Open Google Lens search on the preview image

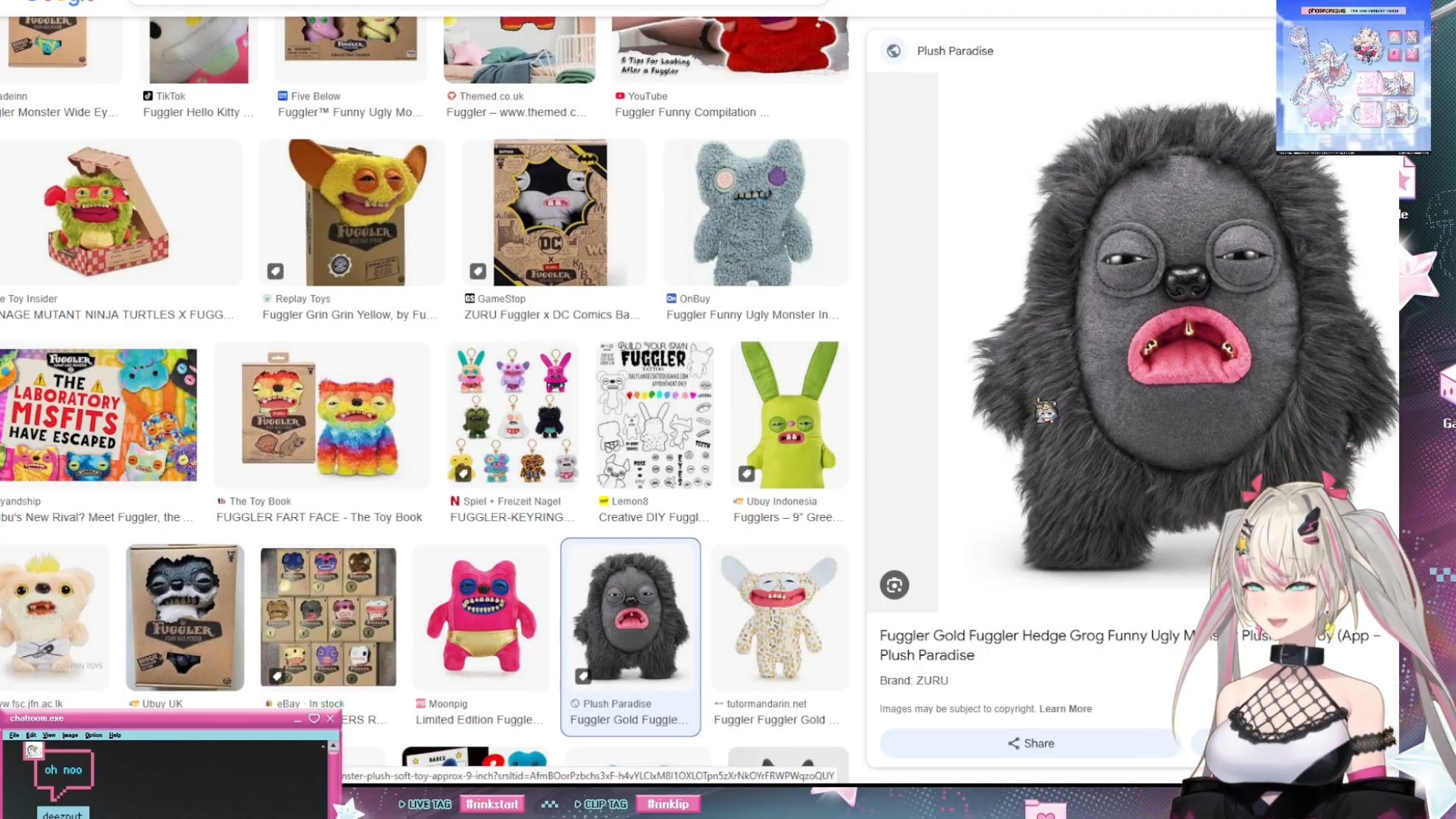pyautogui.click(x=894, y=585)
